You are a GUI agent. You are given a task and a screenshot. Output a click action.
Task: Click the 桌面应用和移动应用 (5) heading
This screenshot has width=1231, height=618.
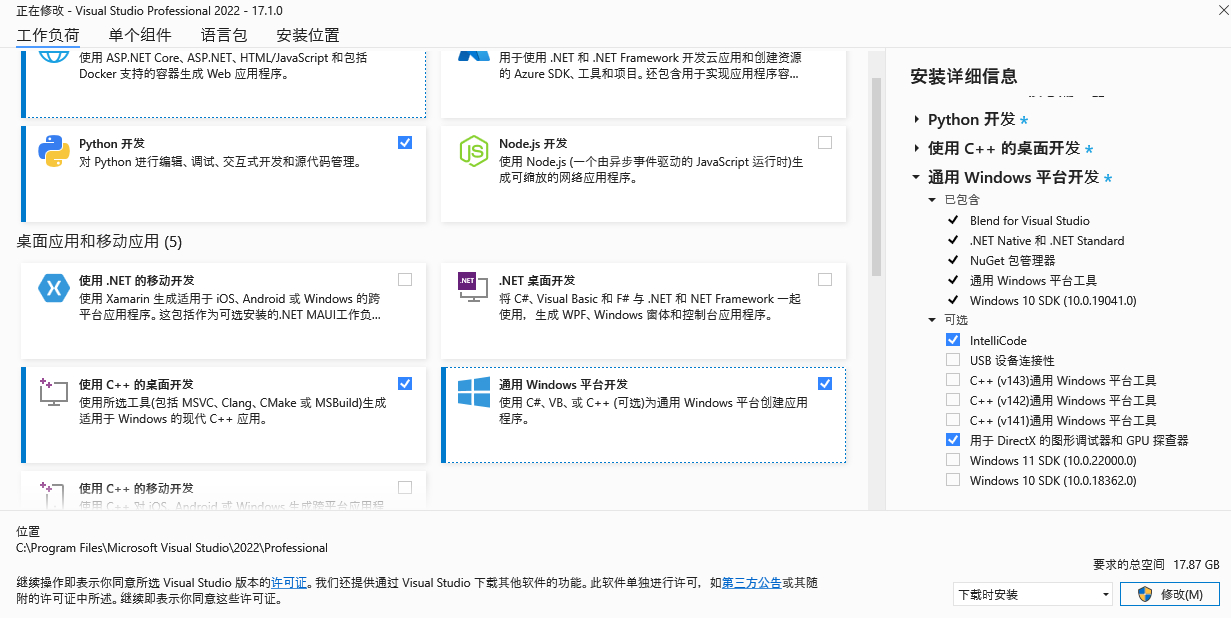click(x=100, y=241)
